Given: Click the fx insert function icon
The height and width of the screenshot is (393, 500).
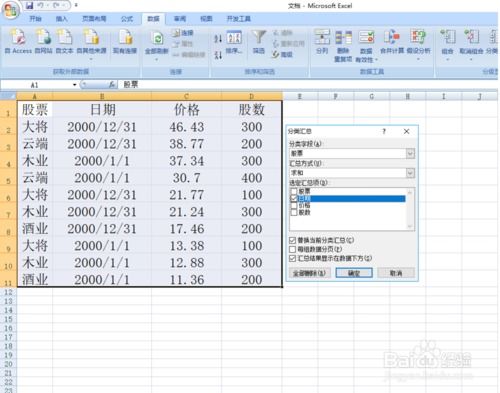Looking at the screenshot, I should pyautogui.click(x=112, y=85).
